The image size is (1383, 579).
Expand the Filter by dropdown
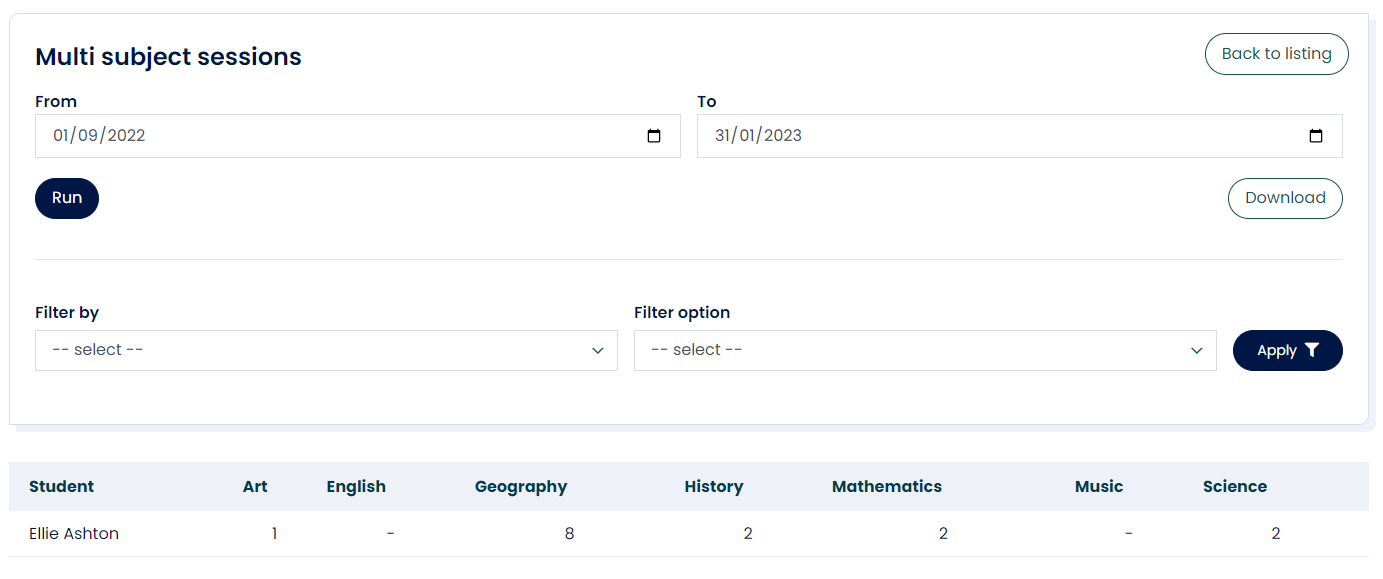pyautogui.click(x=326, y=350)
